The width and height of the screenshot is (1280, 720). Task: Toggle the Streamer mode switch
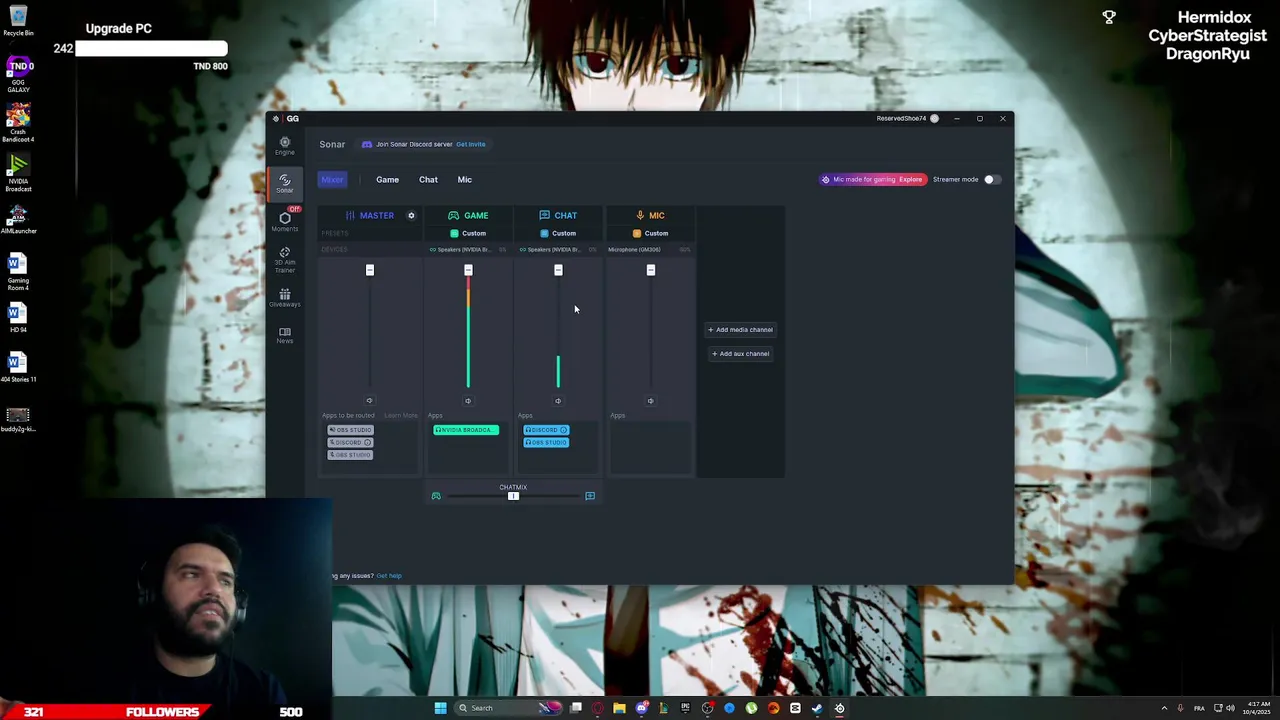click(991, 179)
